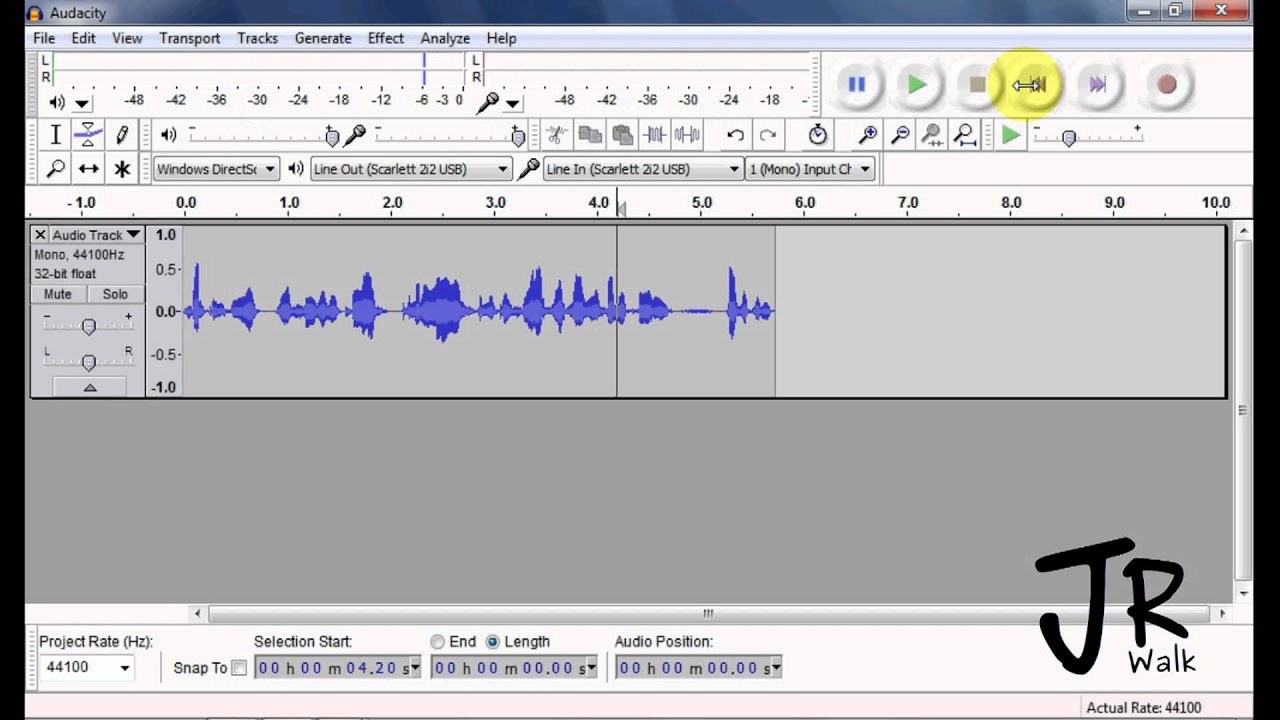Viewport: 1280px width, 720px height.
Task: Click the Cut scissors icon
Action: coord(557,134)
